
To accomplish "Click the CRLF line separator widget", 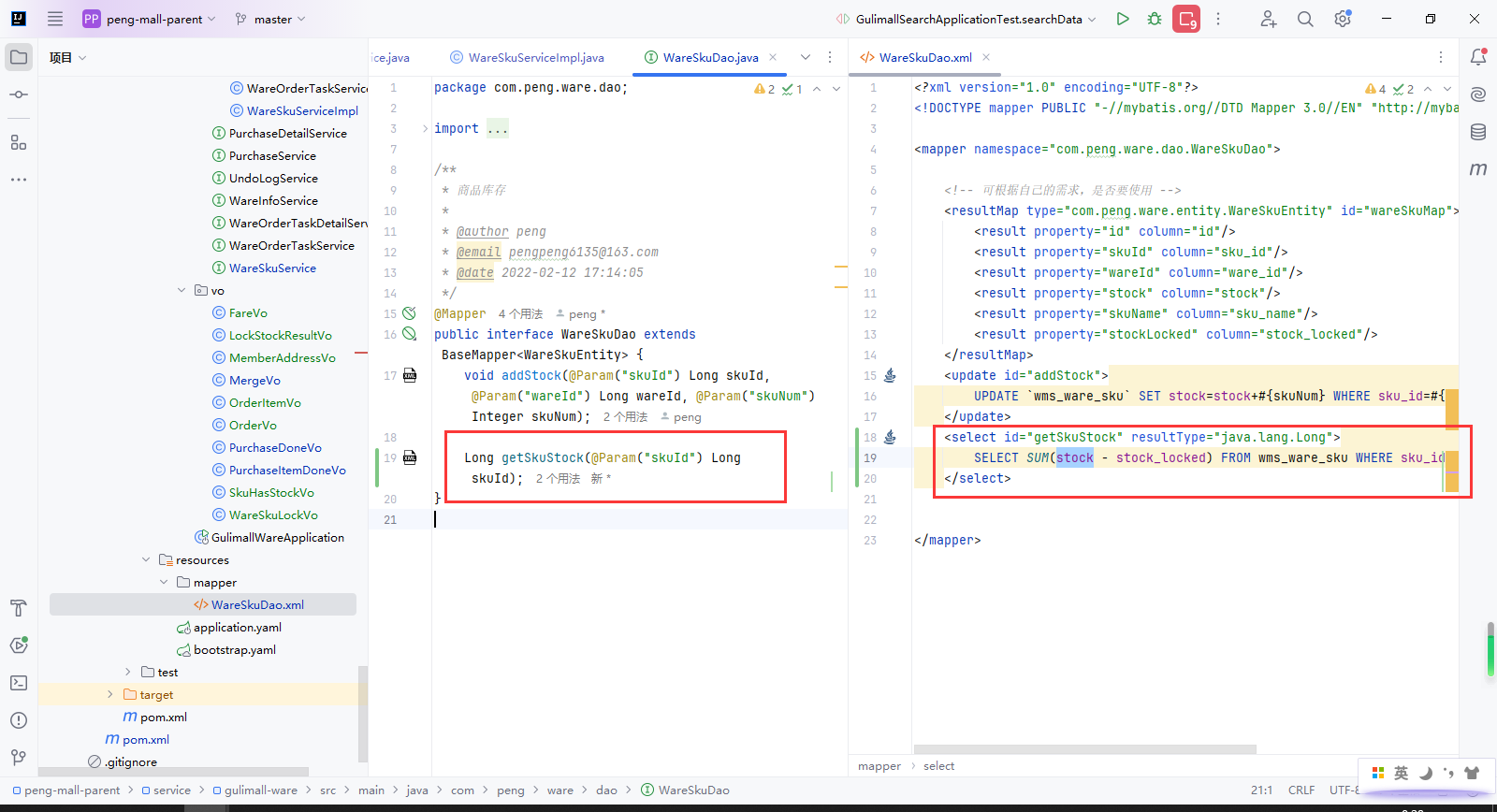I will (1301, 790).
